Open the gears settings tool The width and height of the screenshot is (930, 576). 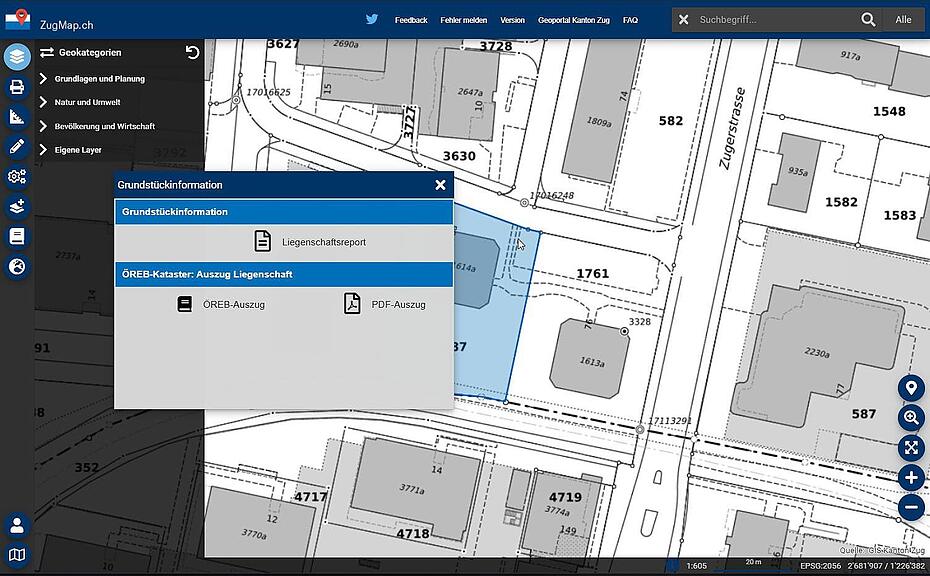(x=17, y=177)
